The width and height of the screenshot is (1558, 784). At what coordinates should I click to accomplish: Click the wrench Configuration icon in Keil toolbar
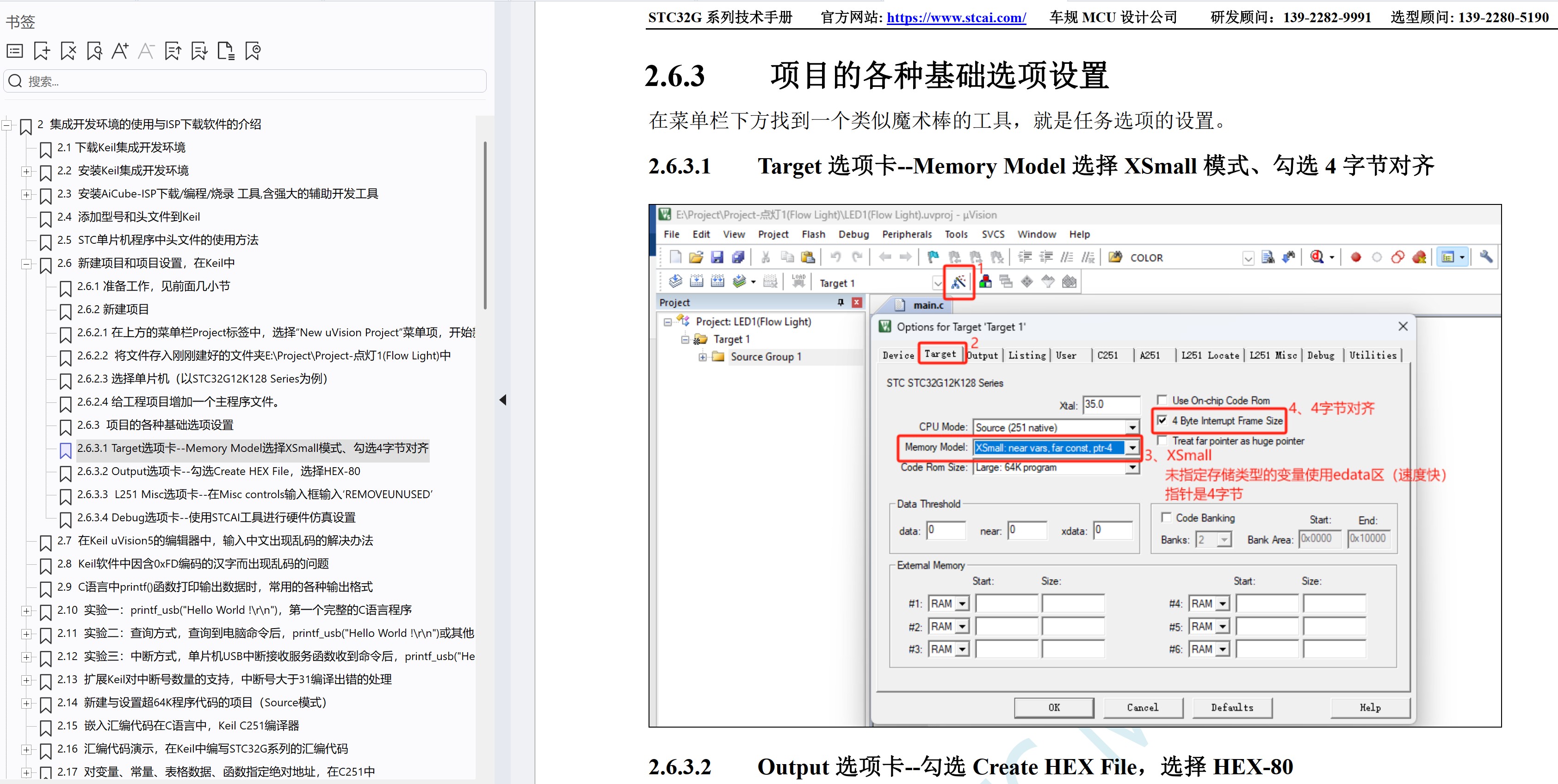click(x=1486, y=257)
